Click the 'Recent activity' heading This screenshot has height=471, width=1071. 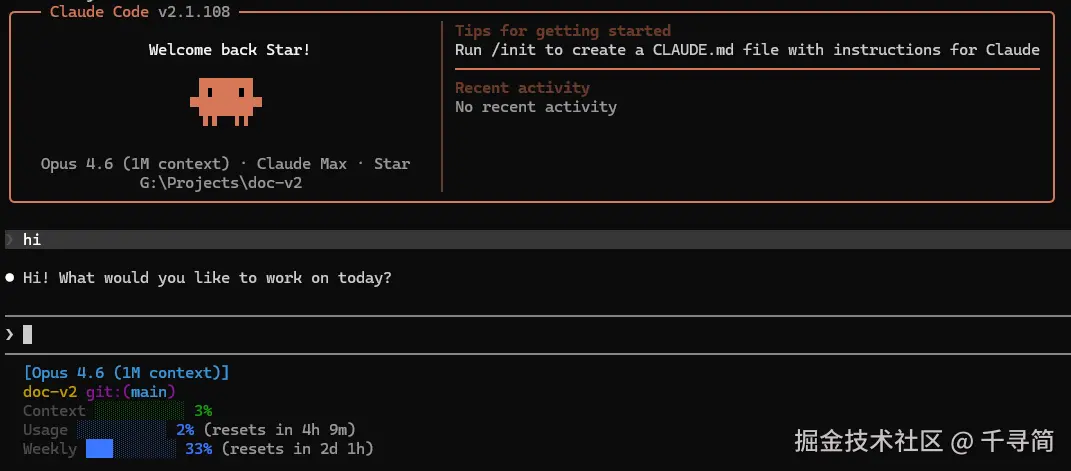(x=522, y=88)
